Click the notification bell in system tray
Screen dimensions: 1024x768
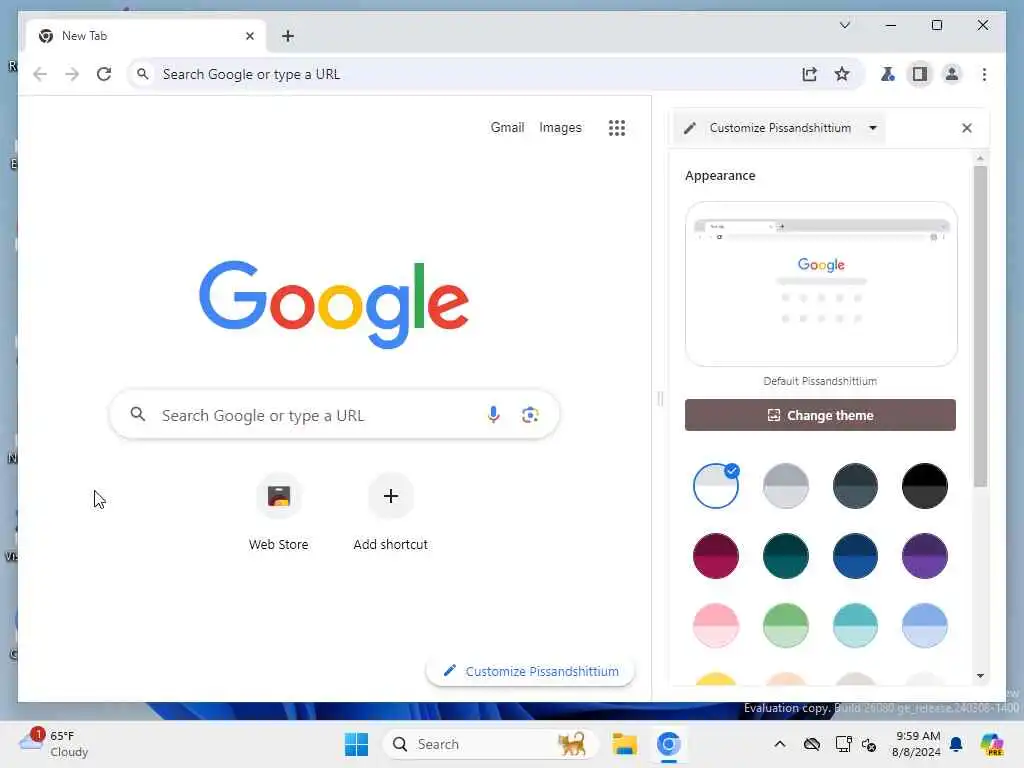pyautogui.click(x=956, y=744)
